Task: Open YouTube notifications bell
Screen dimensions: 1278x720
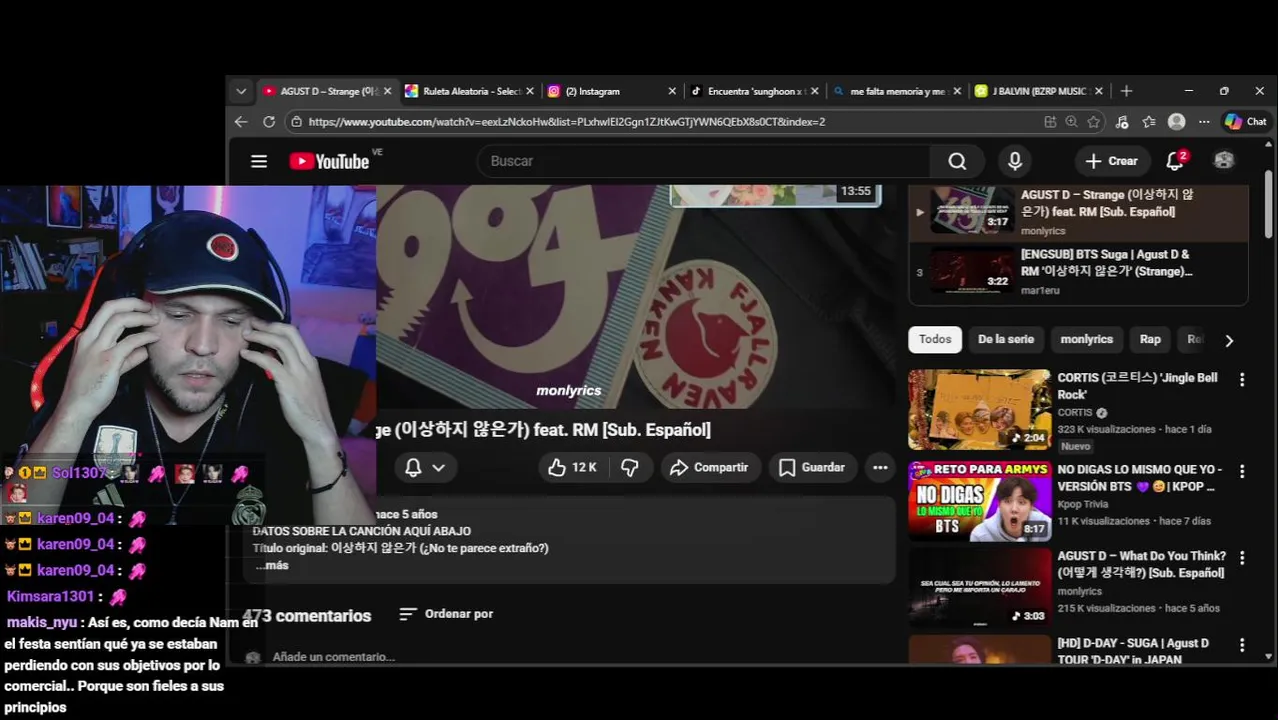Action: click(1175, 161)
